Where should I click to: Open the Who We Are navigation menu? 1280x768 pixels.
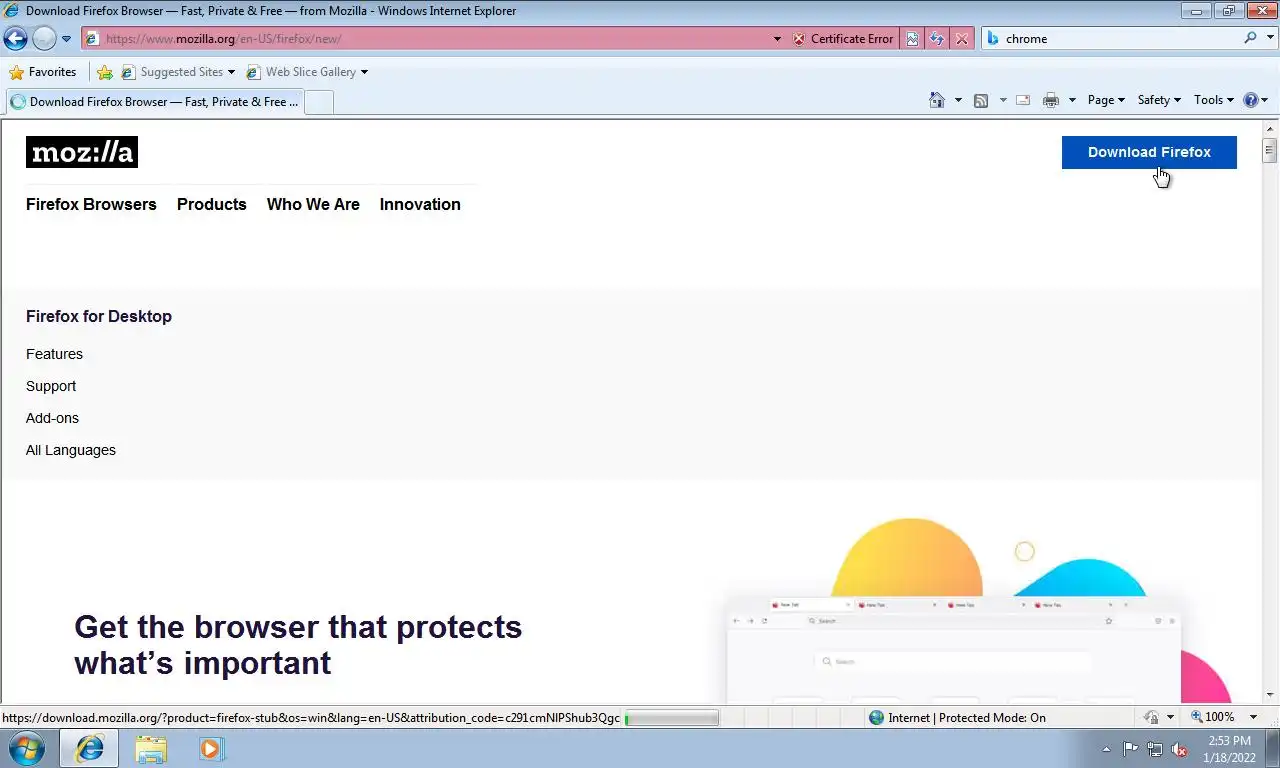pos(313,204)
